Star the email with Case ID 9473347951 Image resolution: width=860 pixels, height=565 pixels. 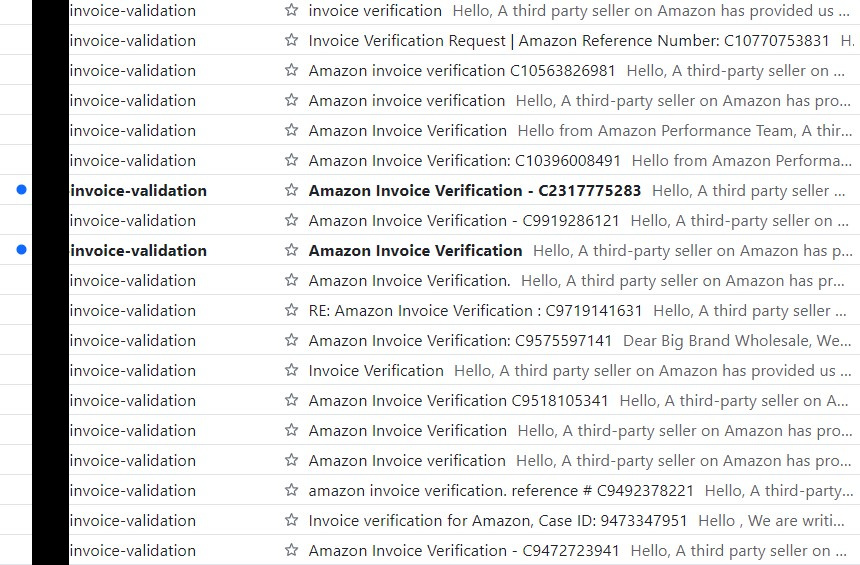[291, 521]
